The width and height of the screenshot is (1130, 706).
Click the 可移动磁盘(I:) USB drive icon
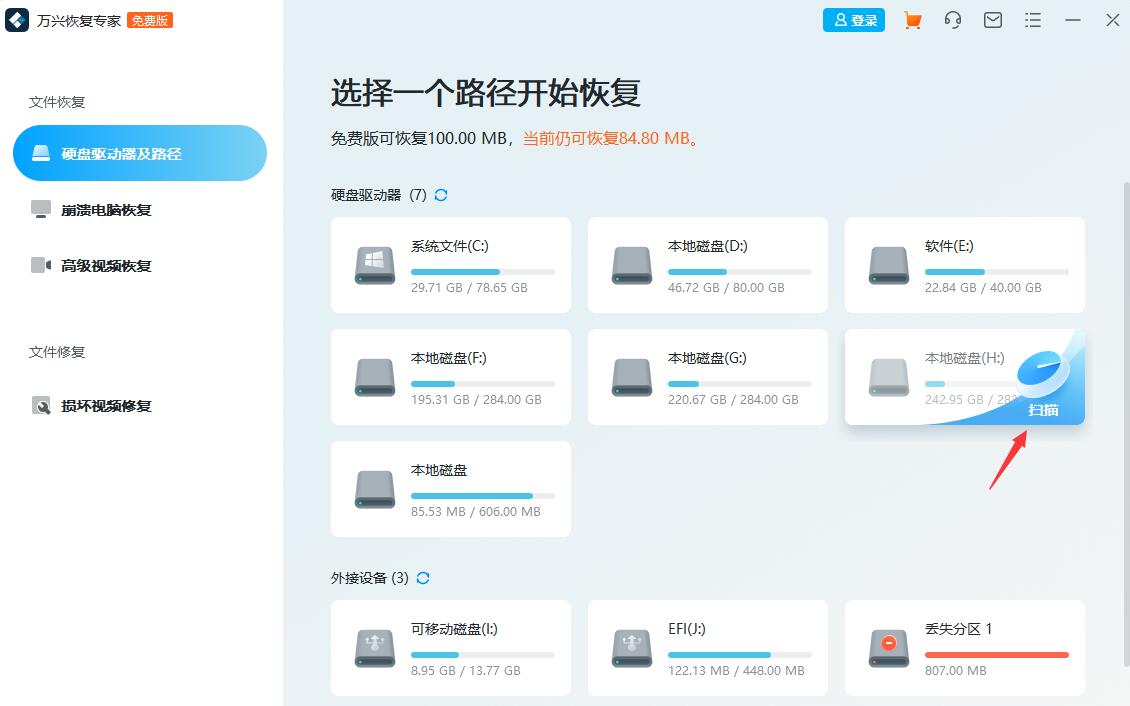(x=375, y=648)
